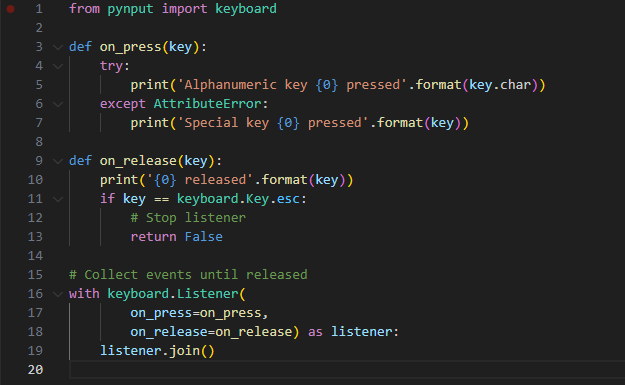Click the 'Stop listener' comment

pos(188,218)
